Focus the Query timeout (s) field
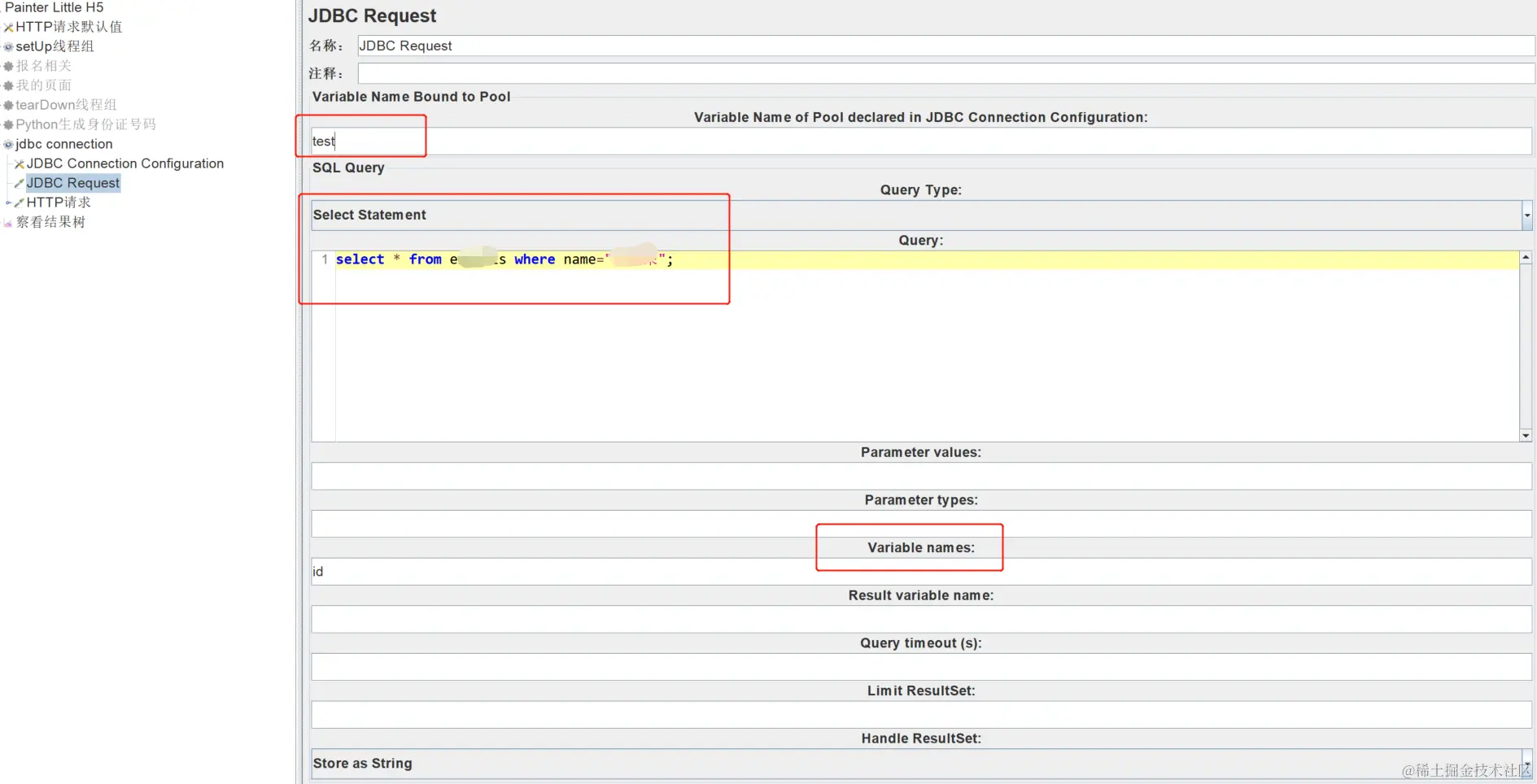1537x784 pixels. point(921,667)
